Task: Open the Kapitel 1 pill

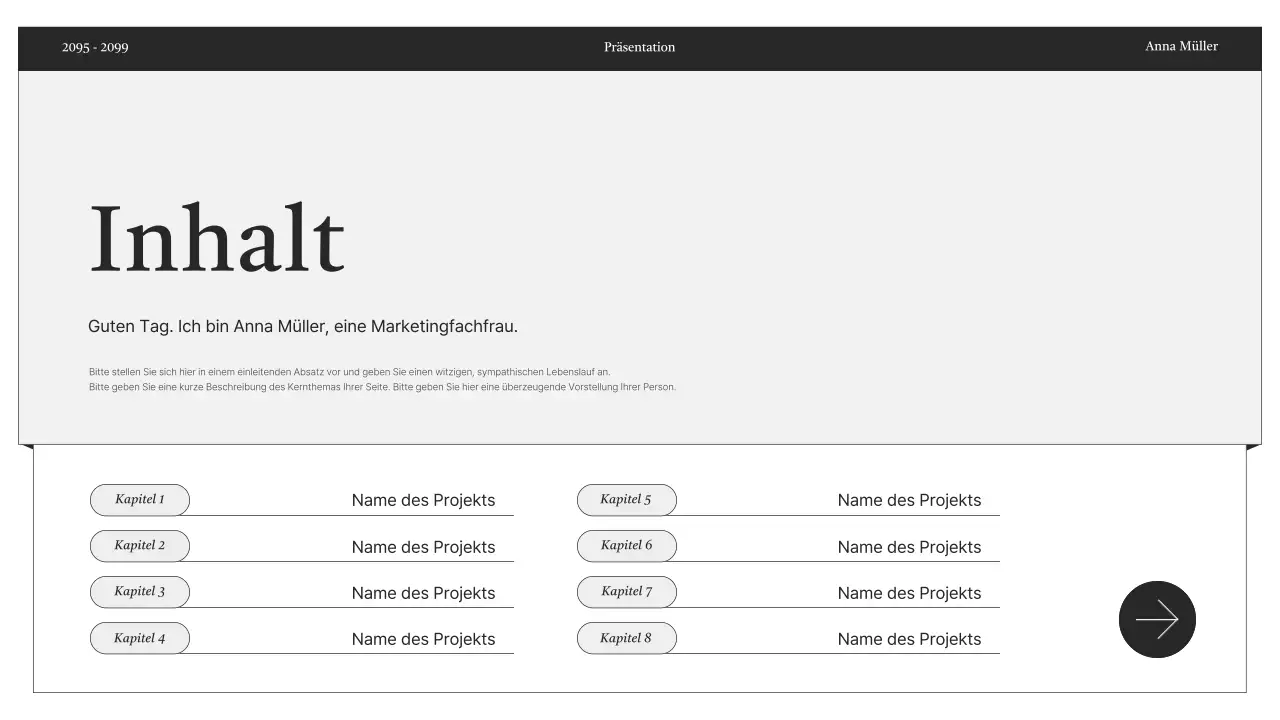Action: click(x=140, y=500)
